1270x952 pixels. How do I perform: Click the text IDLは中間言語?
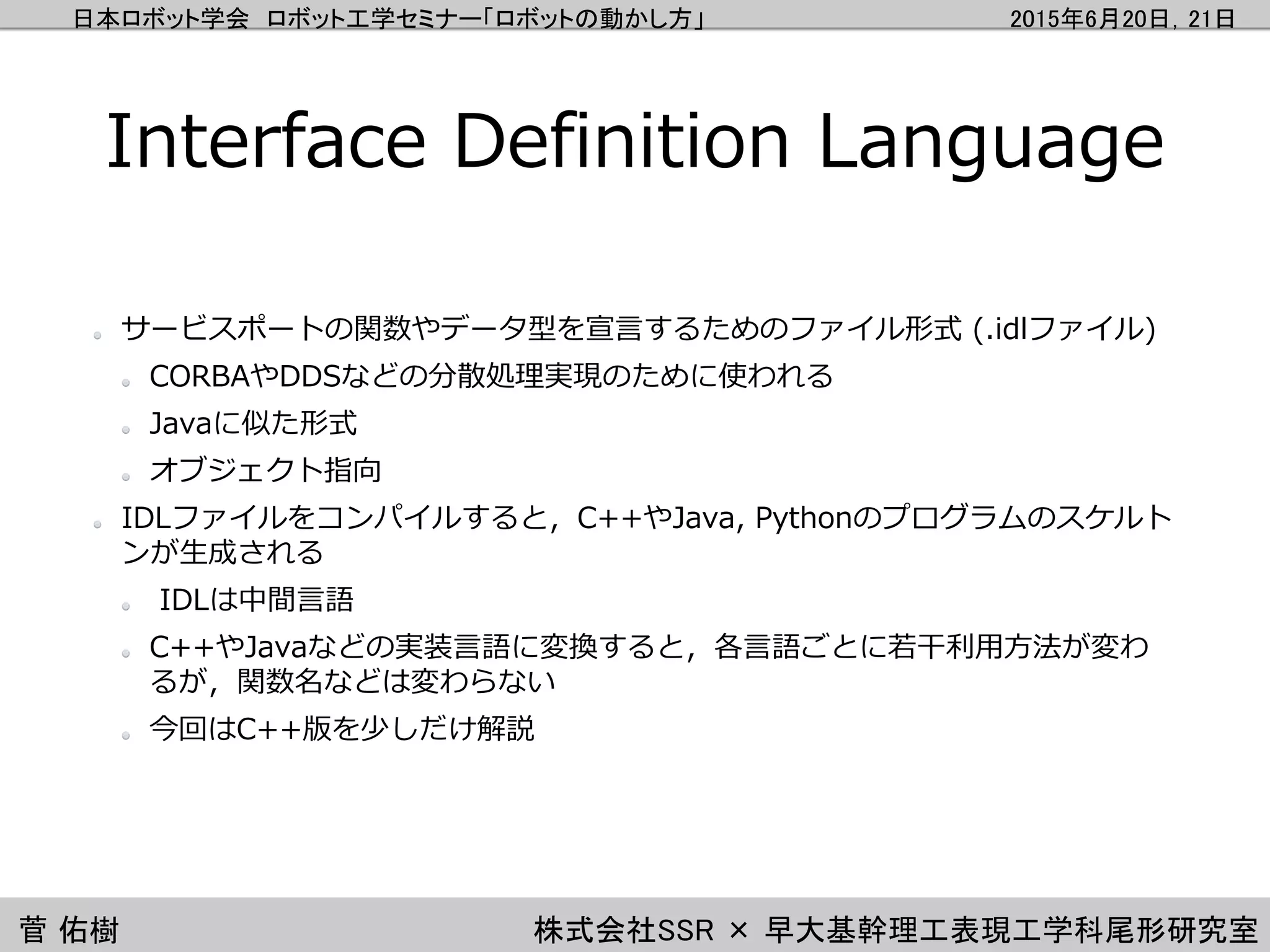pyautogui.click(x=256, y=599)
